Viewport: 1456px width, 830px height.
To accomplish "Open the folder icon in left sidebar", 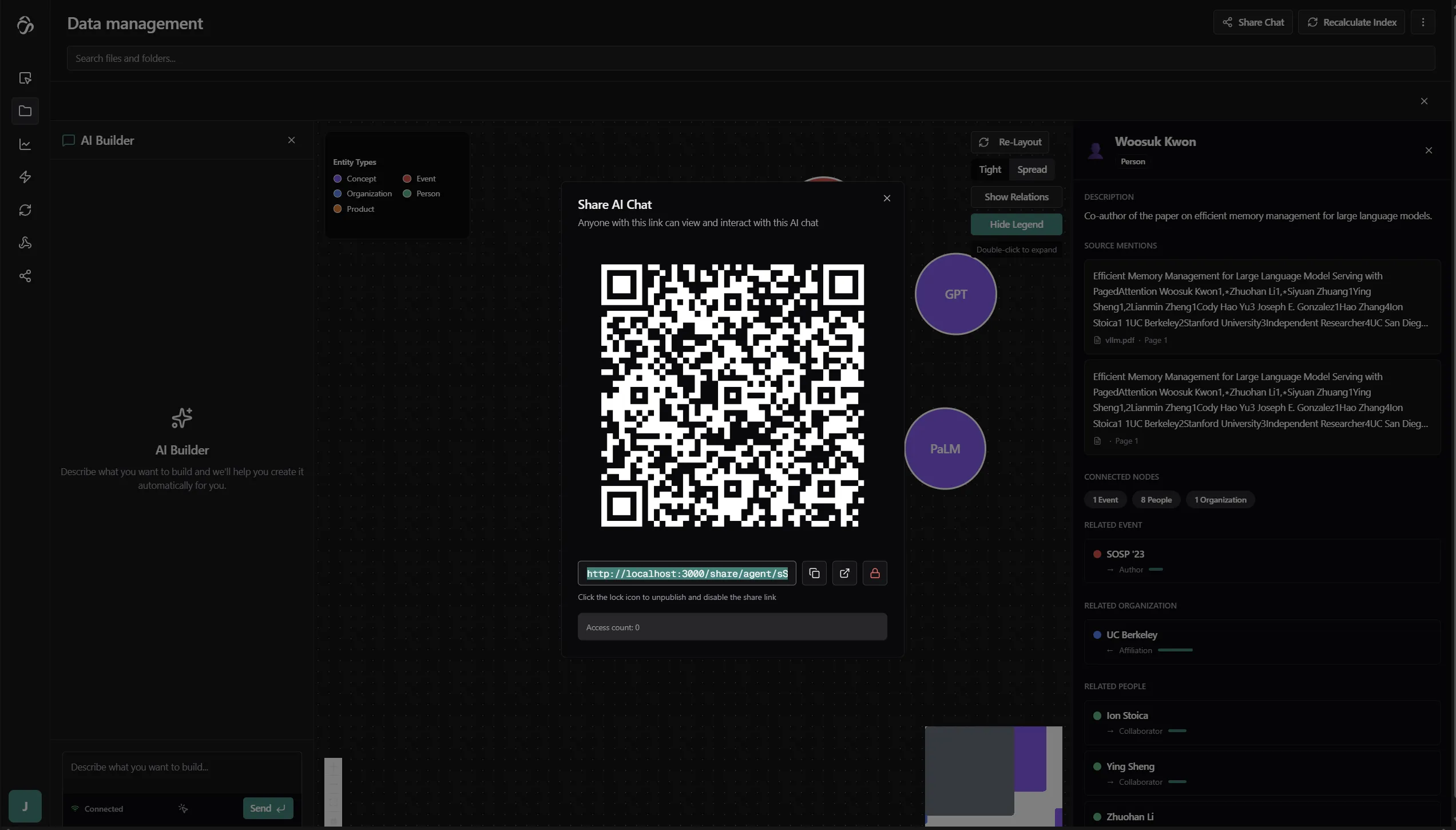I will 25,111.
